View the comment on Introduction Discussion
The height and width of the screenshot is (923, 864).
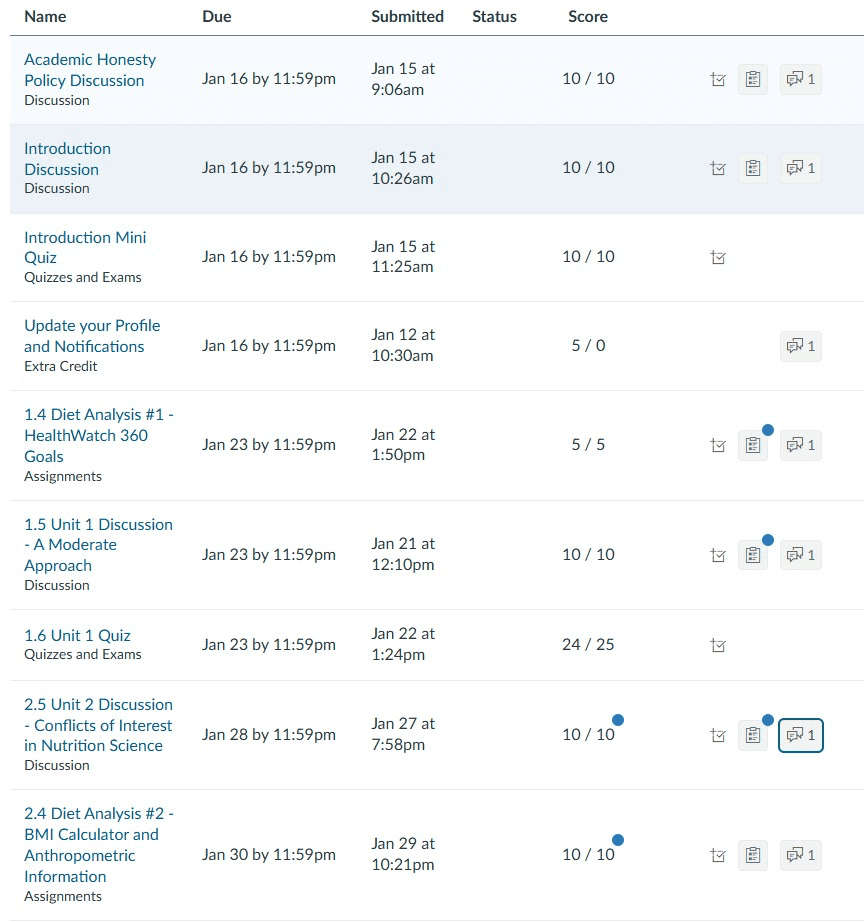800,167
